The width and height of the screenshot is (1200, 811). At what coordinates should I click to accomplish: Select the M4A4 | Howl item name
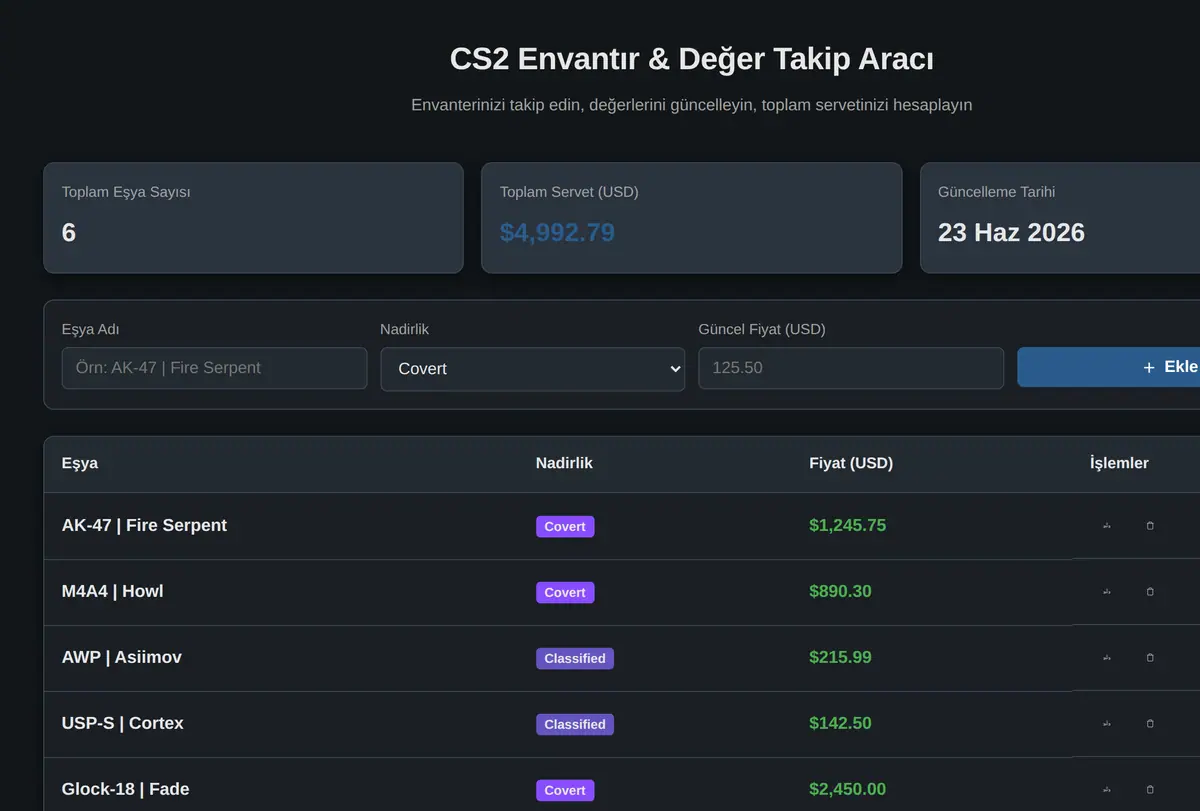point(112,591)
